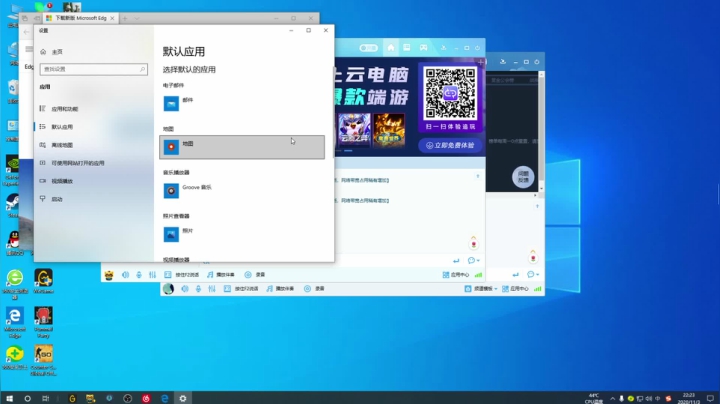
Task: Click the dark window vertical scrollbar
Action: [x=541, y=131]
